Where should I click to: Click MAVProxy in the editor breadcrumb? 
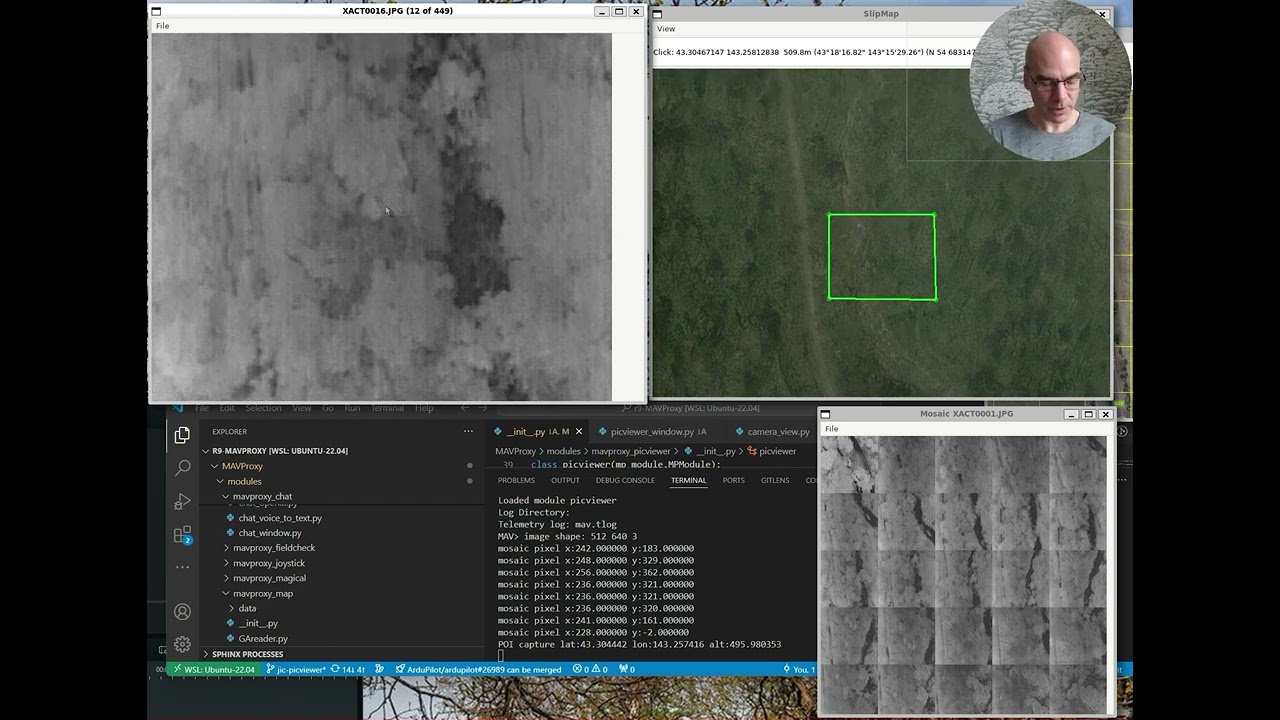pyautogui.click(x=516, y=451)
